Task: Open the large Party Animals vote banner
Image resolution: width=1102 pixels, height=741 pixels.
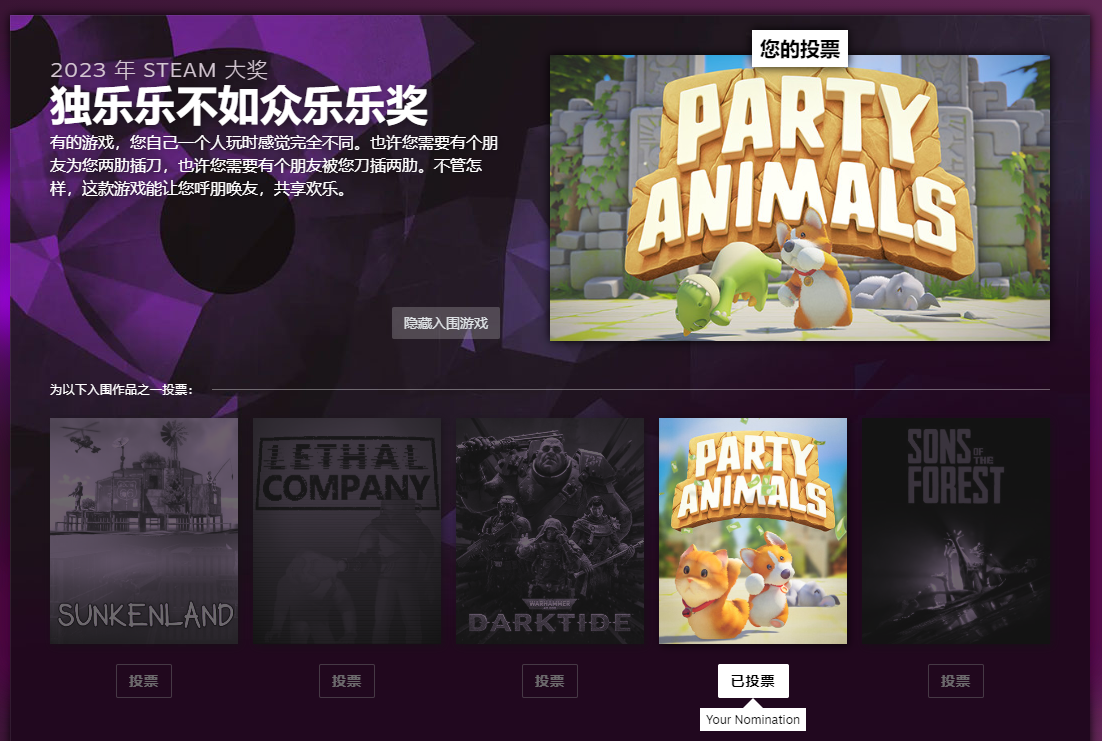Action: coord(800,198)
